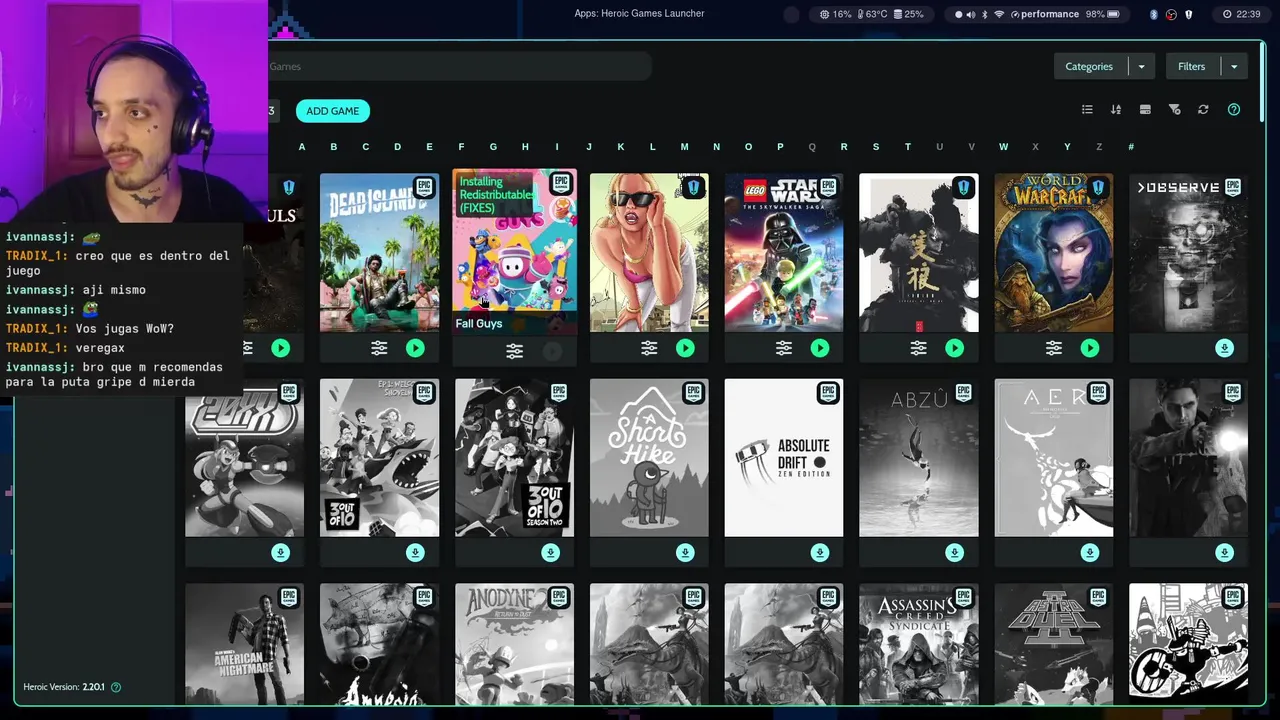The image size is (1280, 720).
Task: Download Absolute Drift Zen Edition
Action: point(820,553)
